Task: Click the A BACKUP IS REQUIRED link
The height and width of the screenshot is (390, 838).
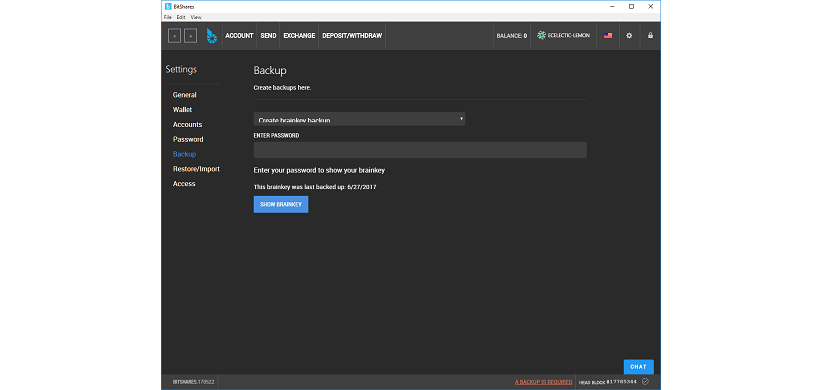Action: click(544, 382)
